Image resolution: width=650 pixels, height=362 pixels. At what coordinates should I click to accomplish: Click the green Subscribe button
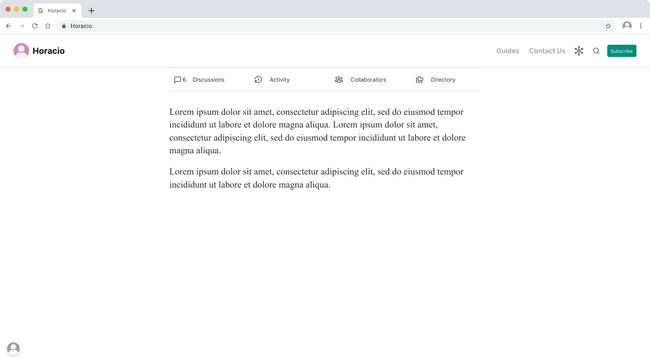click(621, 51)
